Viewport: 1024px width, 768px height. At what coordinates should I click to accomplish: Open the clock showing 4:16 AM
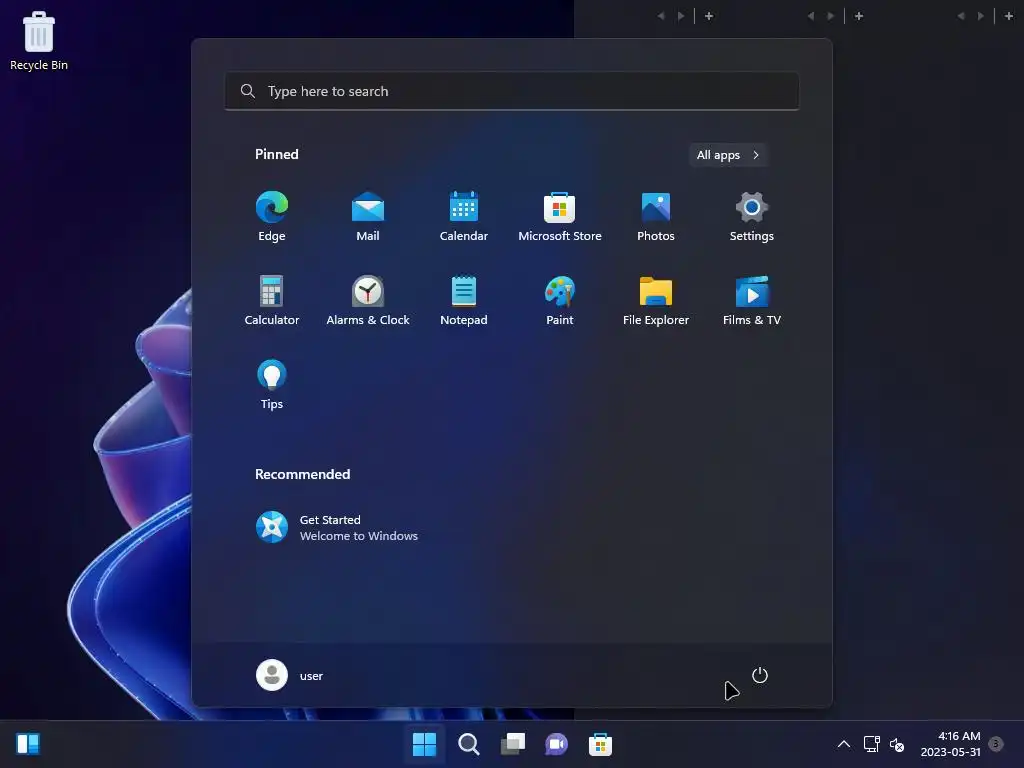pyautogui.click(x=950, y=744)
